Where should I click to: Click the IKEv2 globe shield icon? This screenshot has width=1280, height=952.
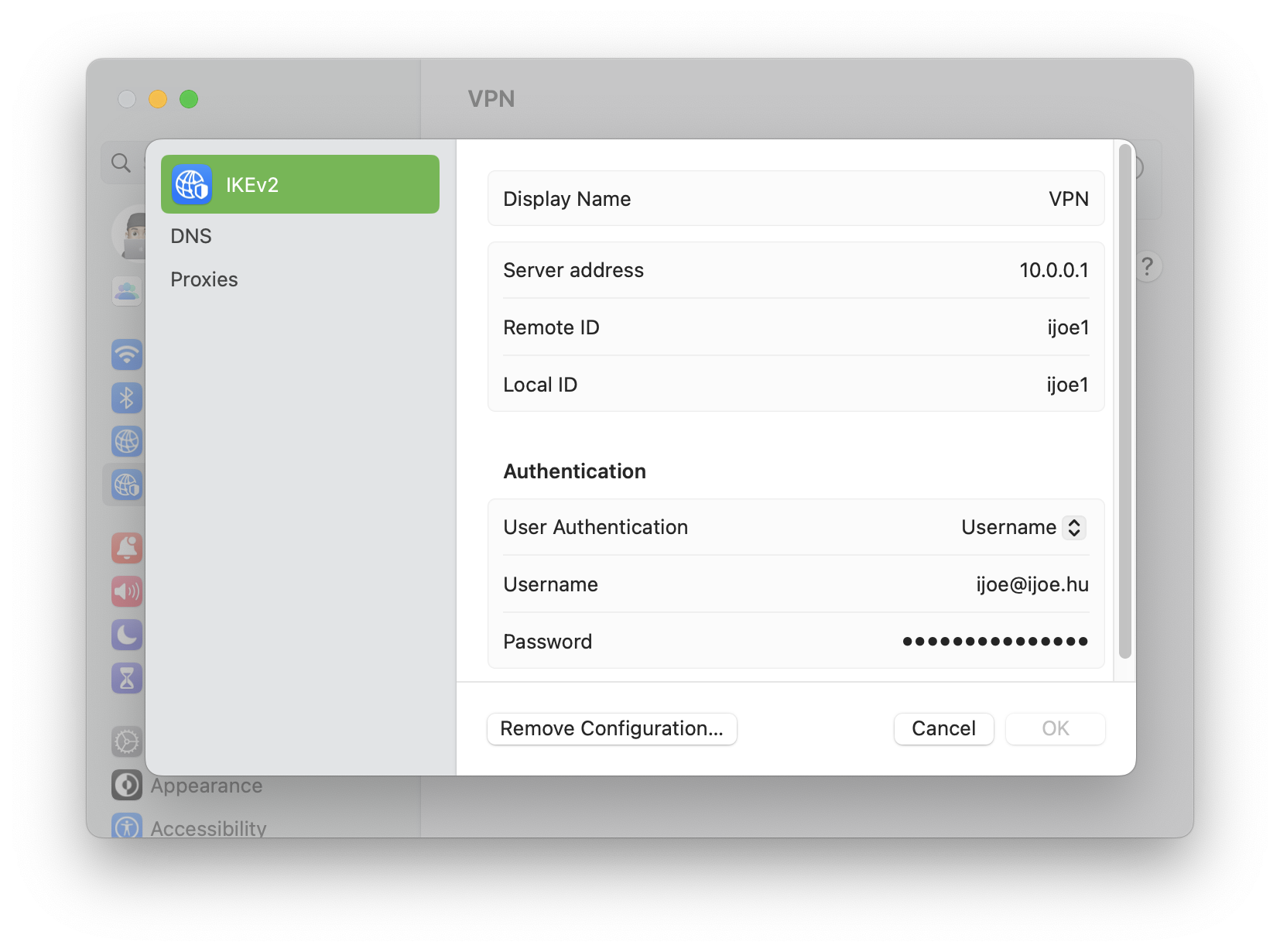click(192, 184)
